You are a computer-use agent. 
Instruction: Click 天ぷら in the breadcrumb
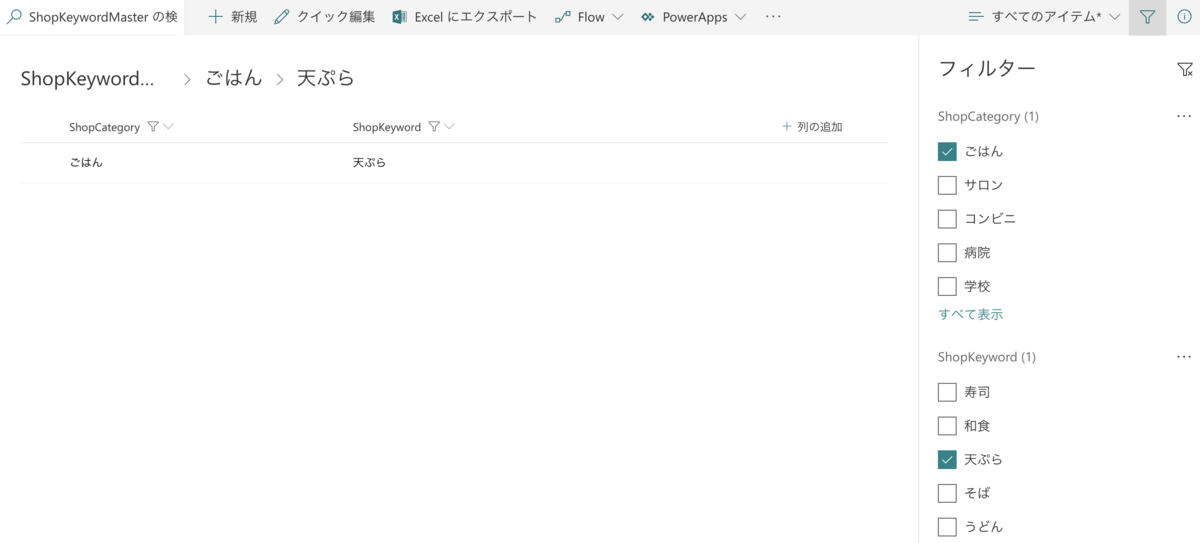pyautogui.click(x=326, y=78)
